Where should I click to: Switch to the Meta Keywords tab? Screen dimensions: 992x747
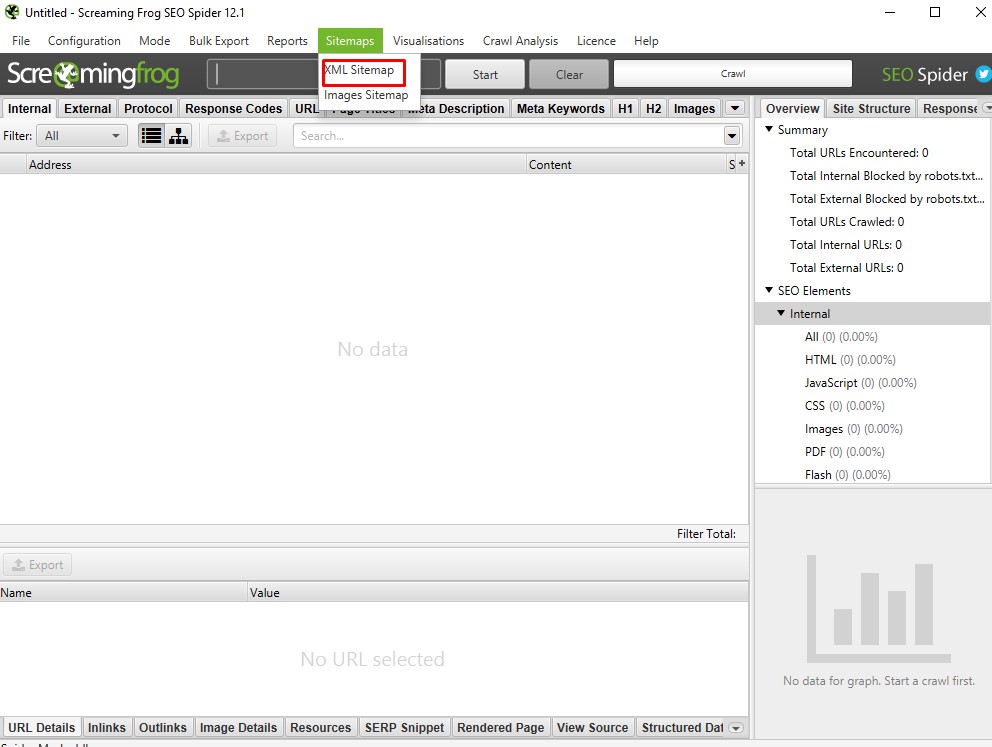tap(561, 108)
